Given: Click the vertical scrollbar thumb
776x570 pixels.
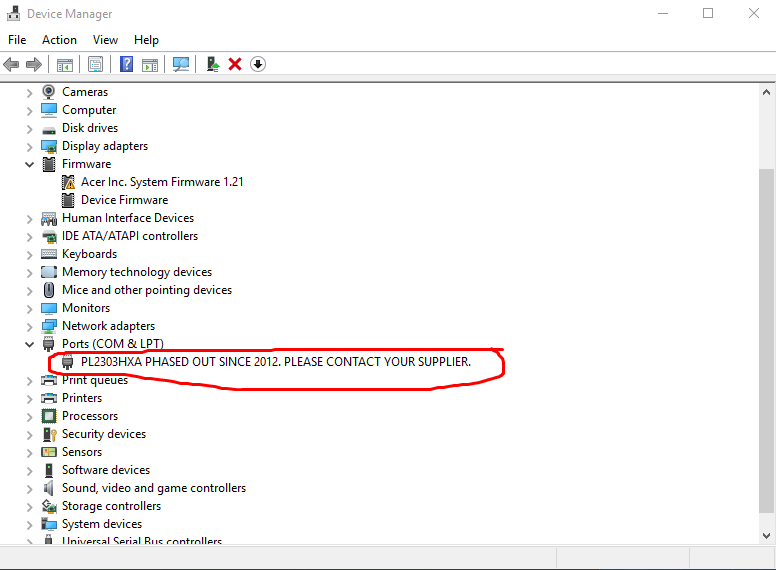Looking at the screenshot, I should tap(766, 341).
